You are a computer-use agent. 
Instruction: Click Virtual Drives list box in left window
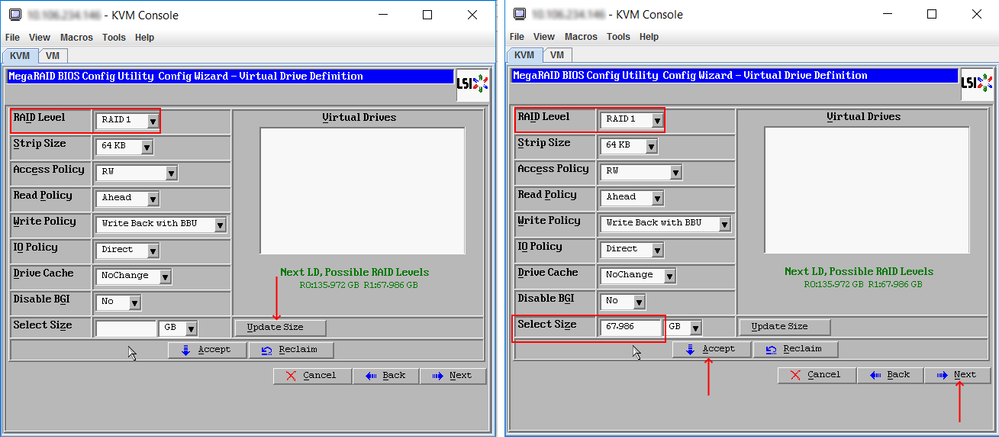(x=362, y=191)
